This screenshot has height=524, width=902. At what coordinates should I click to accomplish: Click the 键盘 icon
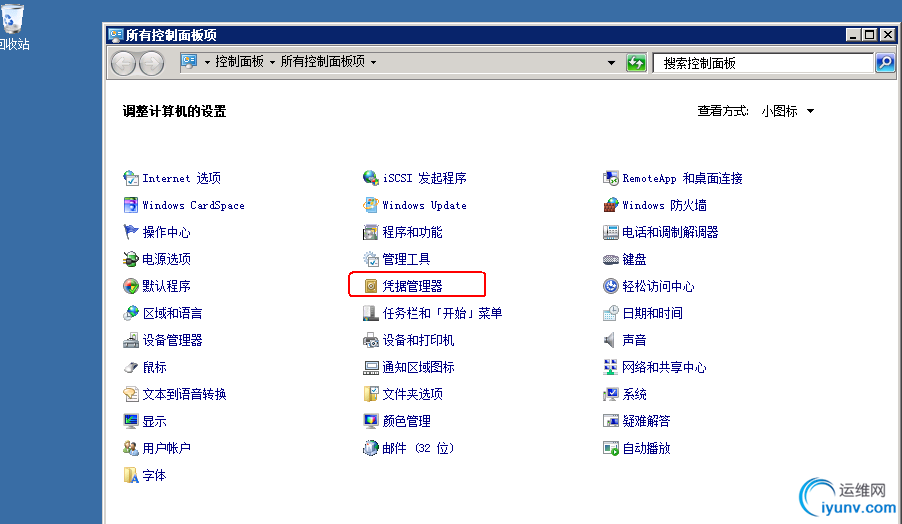coord(610,259)
